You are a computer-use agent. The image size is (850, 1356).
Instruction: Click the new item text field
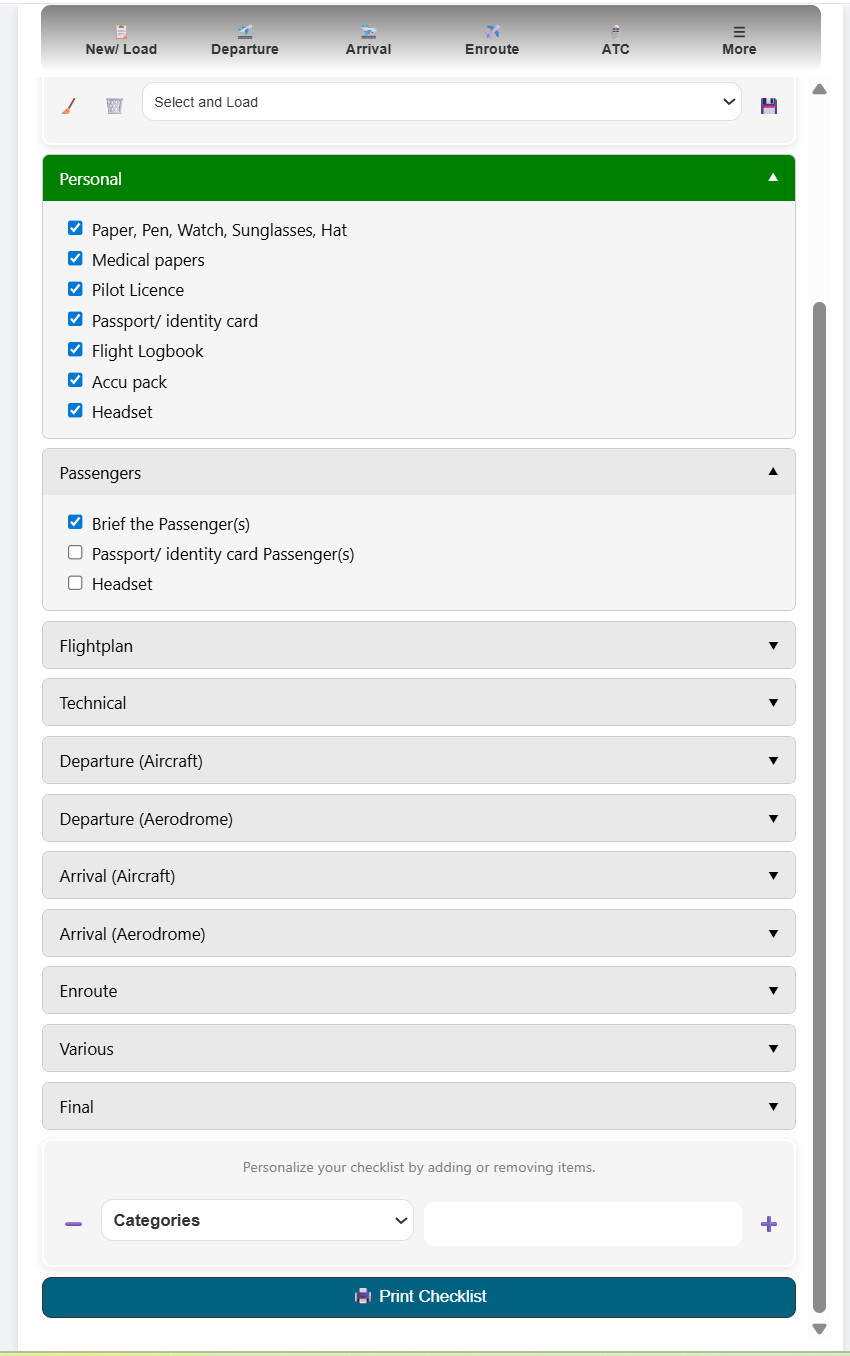582,1224
